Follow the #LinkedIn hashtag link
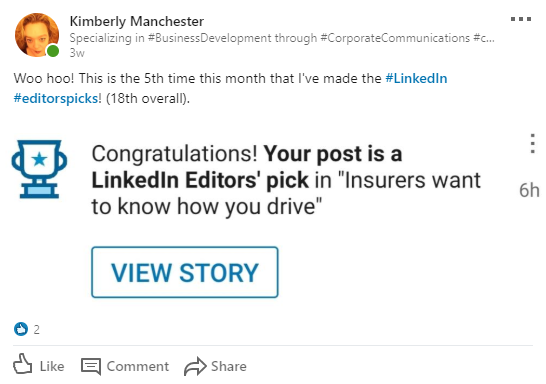The height and width of the screenshot is (384, 546). point(416,78)
